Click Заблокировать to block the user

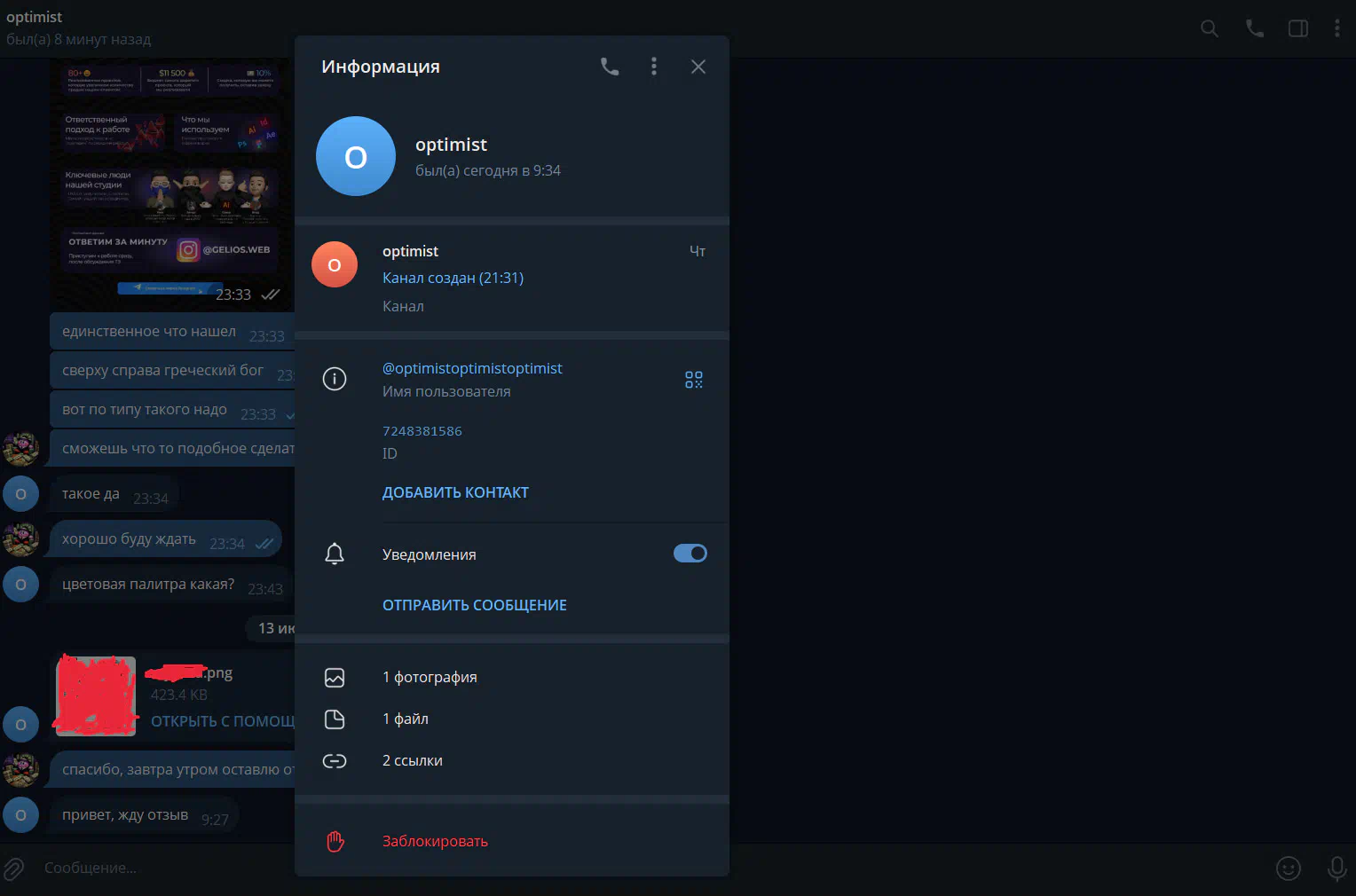tap(435, 841)
